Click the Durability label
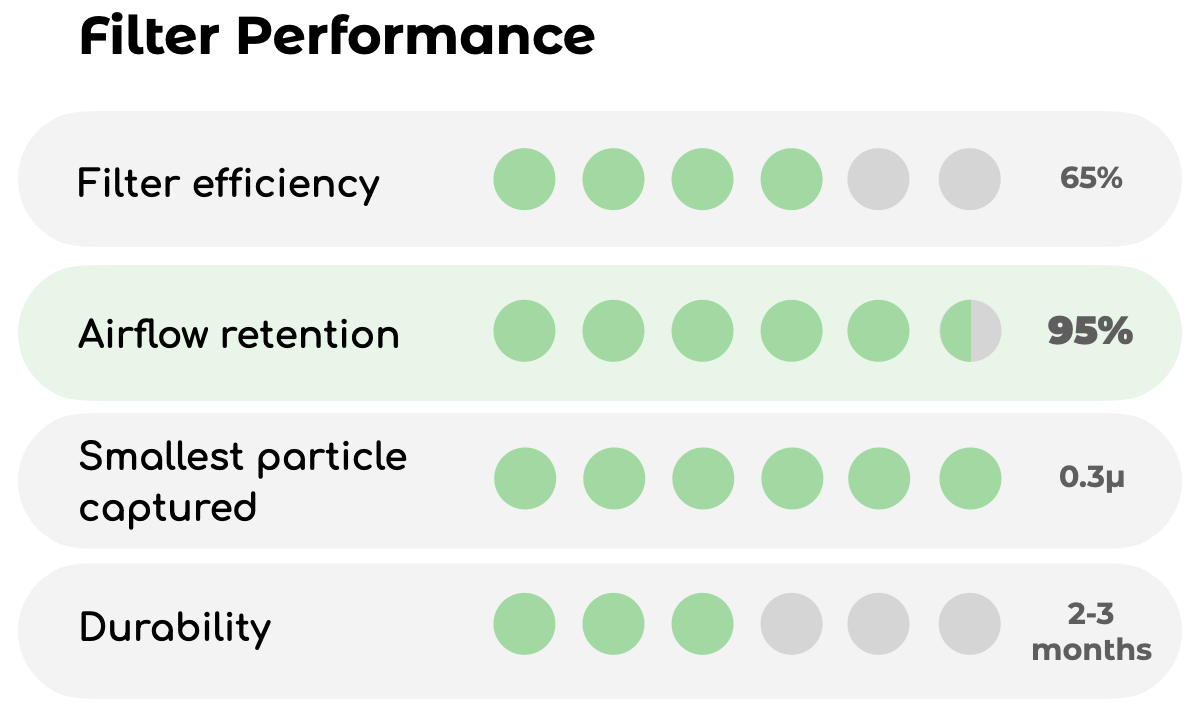Viewport: 1200px width, 714px height. point(175,628)
